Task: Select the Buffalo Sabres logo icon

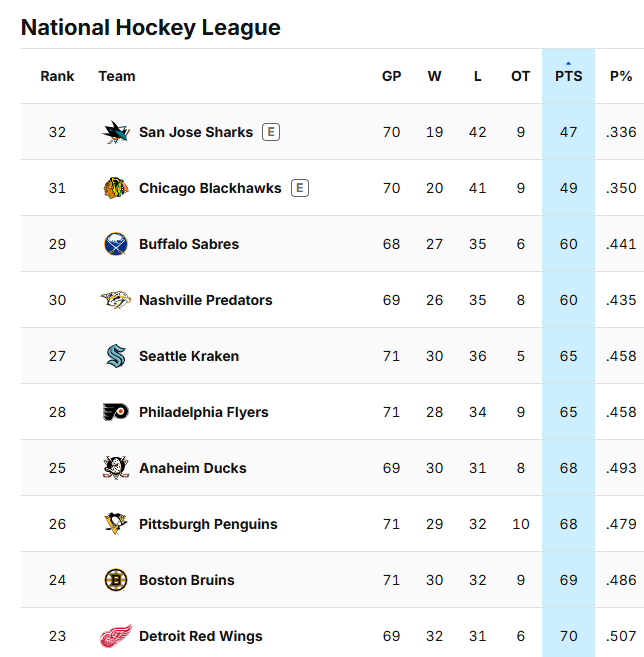Action: click(x=116, y=244)
